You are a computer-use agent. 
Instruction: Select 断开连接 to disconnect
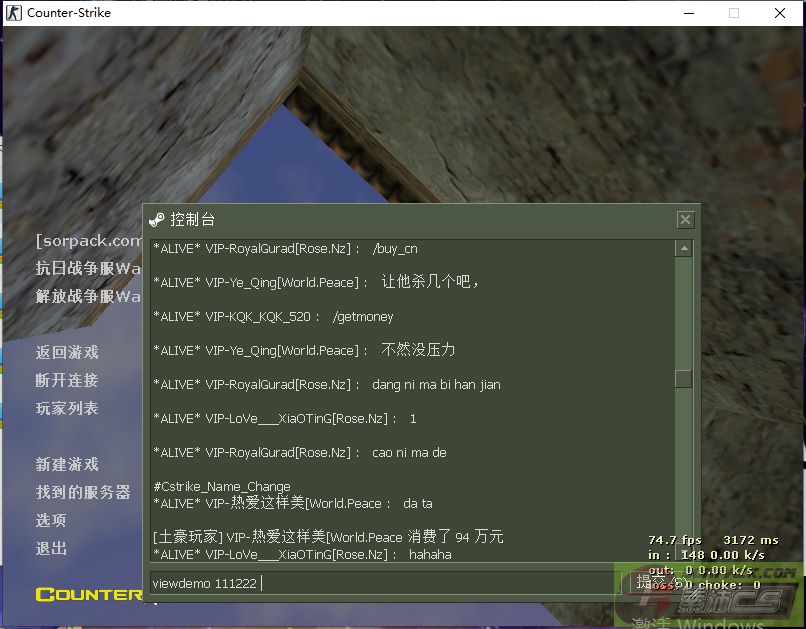[67, 380]
